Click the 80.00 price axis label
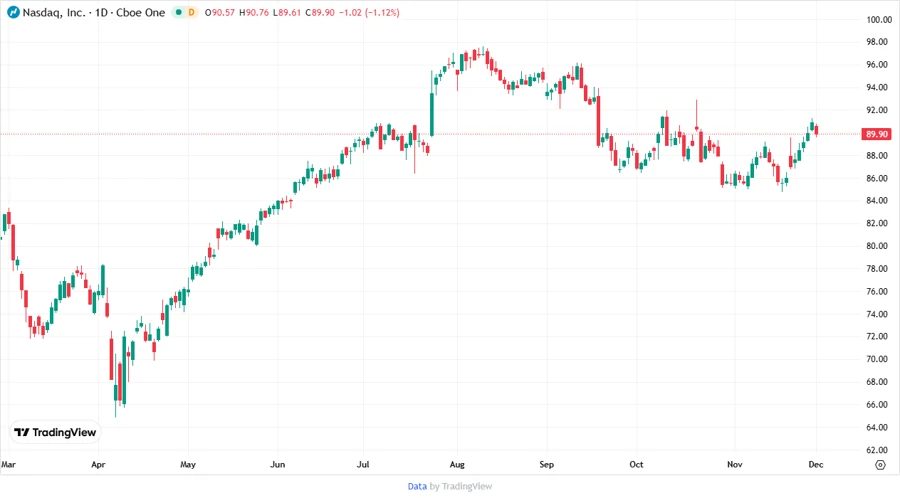This screenshot has width=900, height=498. pos(877,246)
